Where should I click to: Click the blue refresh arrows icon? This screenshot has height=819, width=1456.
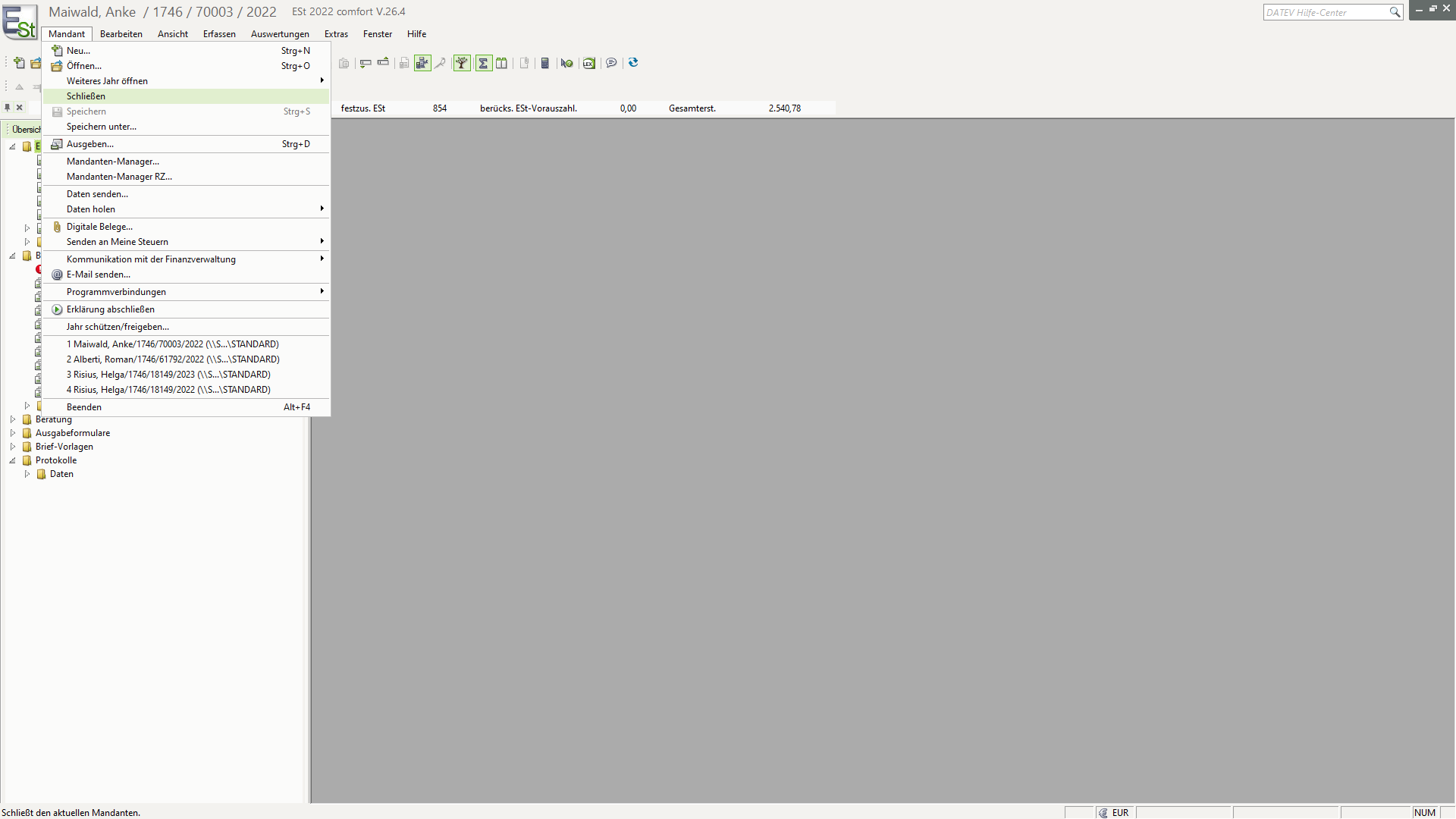tap(633, 63)
